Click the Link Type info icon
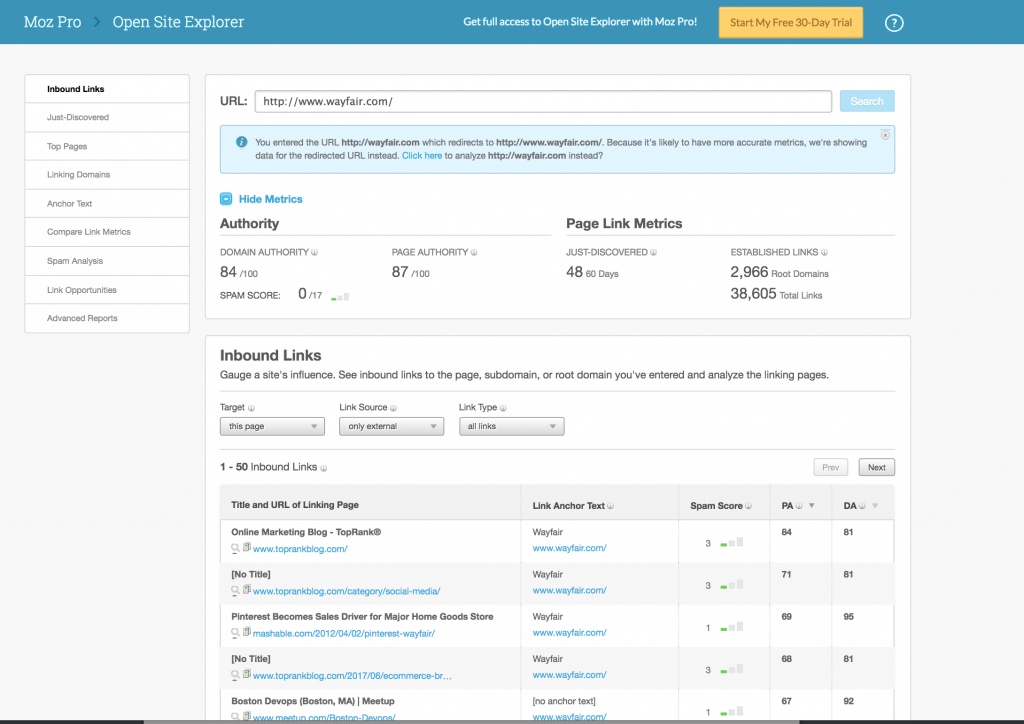1024x724 pixels. [503, 408]
